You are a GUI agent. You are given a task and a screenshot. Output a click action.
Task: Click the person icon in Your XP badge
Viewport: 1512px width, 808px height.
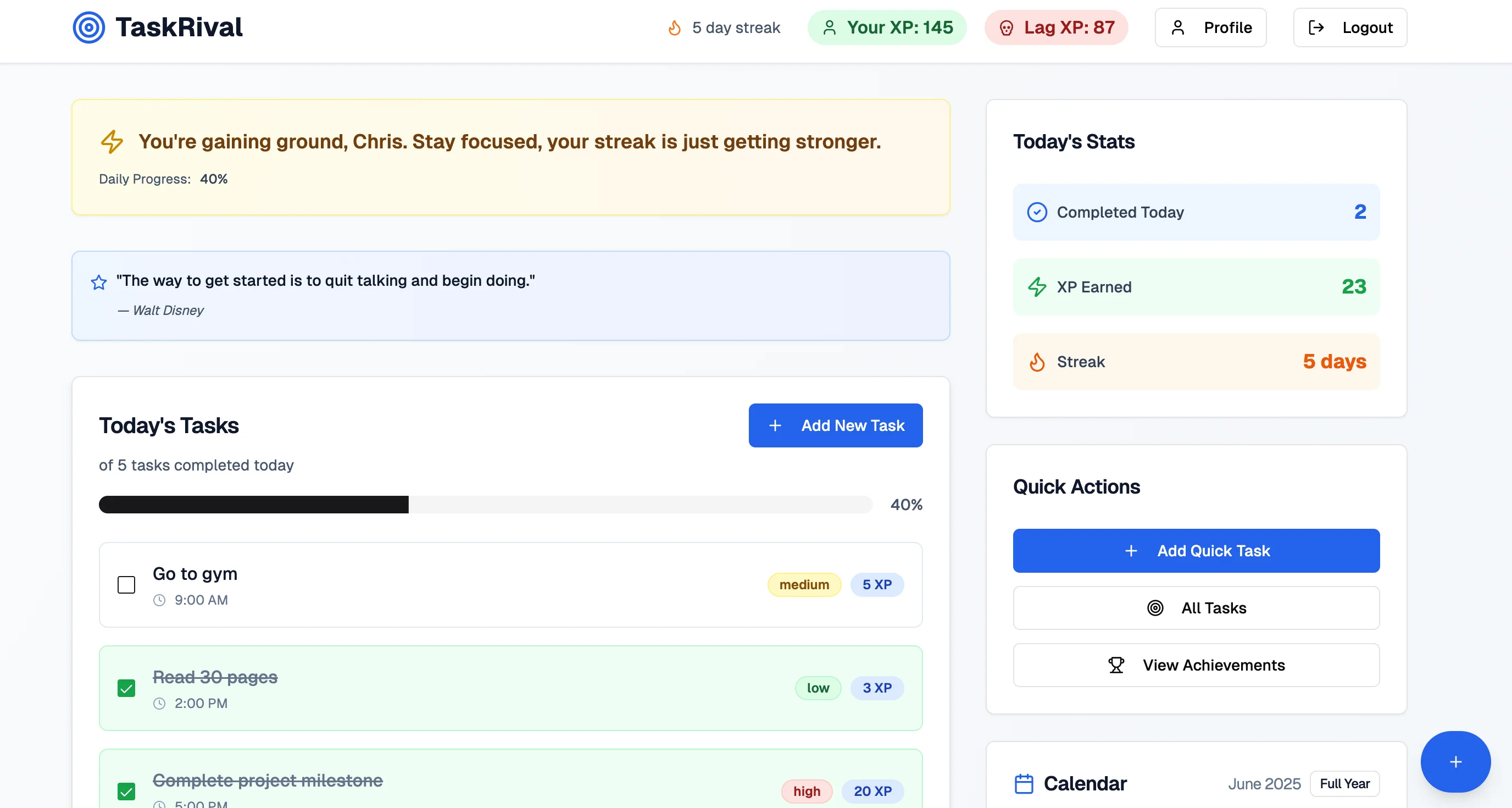tap(830, 27)
